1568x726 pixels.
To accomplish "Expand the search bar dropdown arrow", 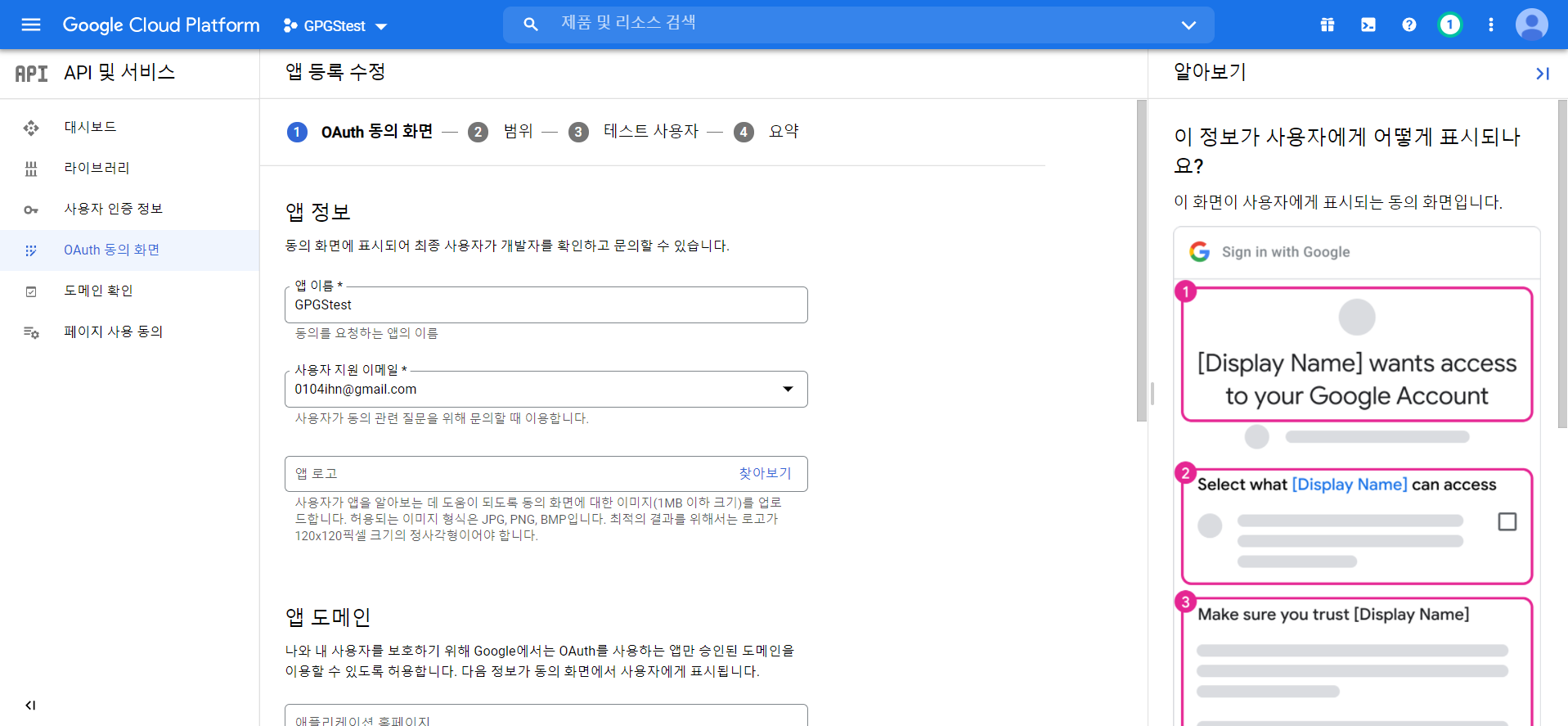I will [1188, 25].
